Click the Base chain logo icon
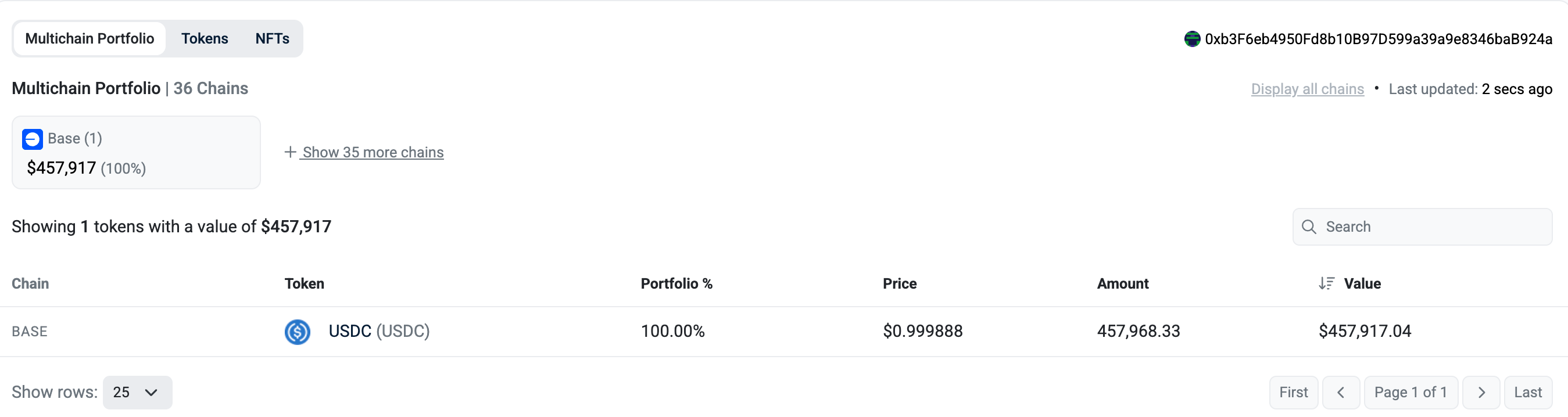Image resolution: width=1568 pixels, height=417 pixels. click(x=33, y=139)
